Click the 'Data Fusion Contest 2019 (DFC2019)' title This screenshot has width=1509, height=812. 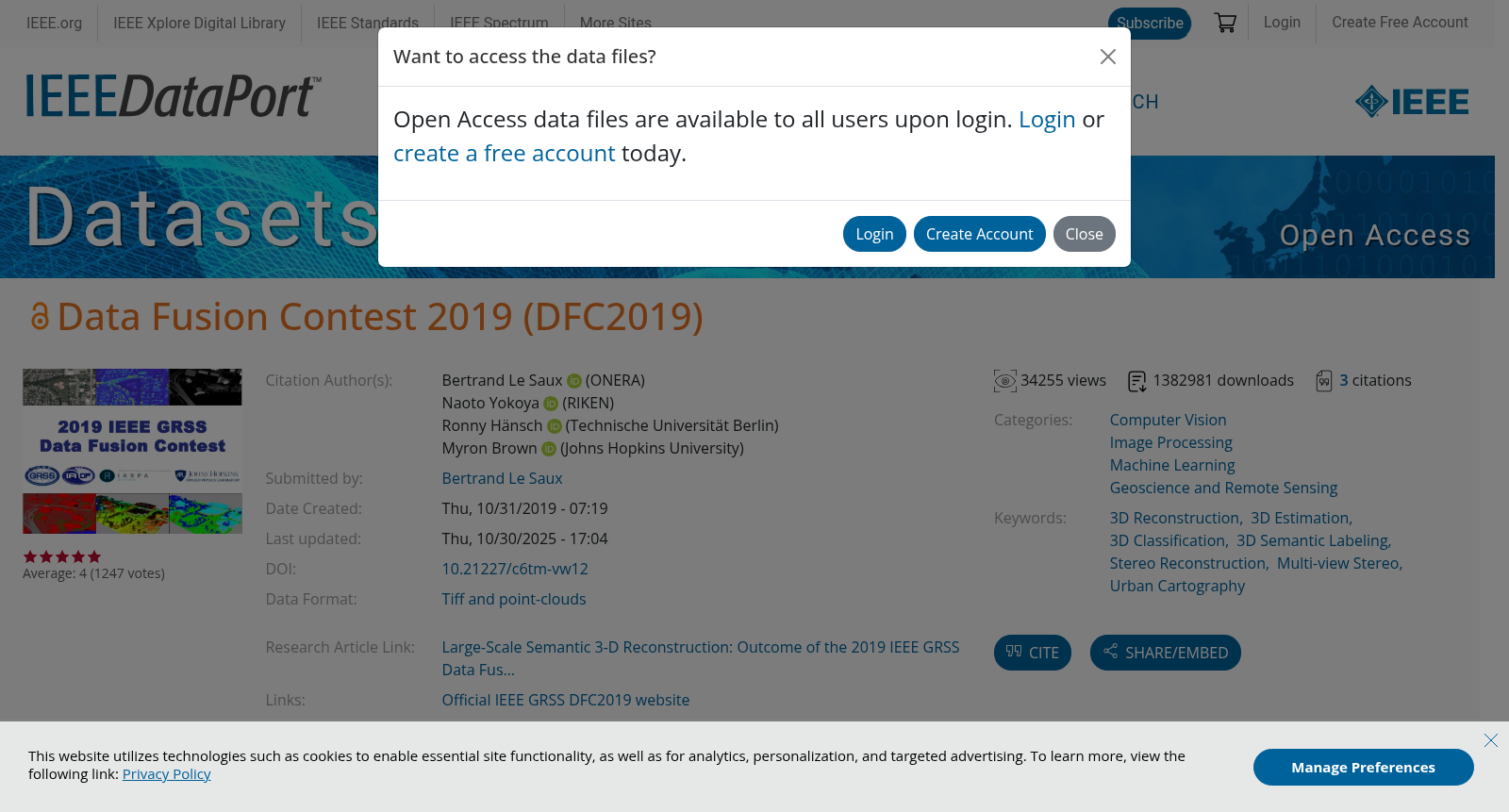point(380,317)
